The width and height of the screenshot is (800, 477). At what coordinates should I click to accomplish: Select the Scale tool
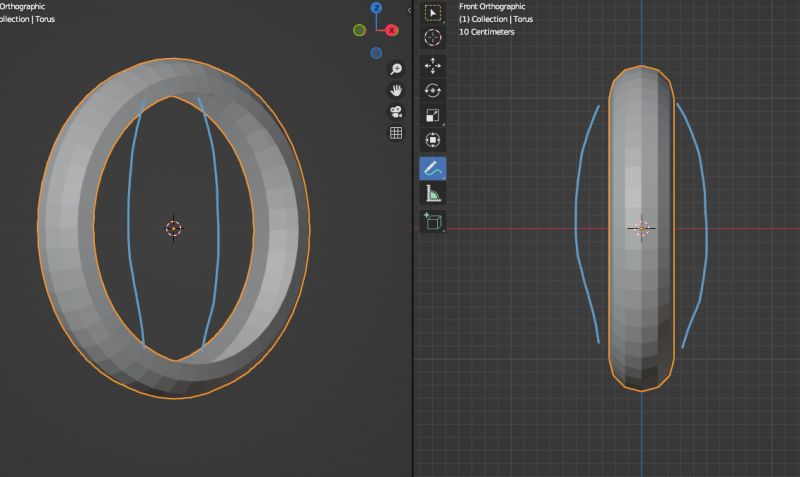(x=433, y=115)
